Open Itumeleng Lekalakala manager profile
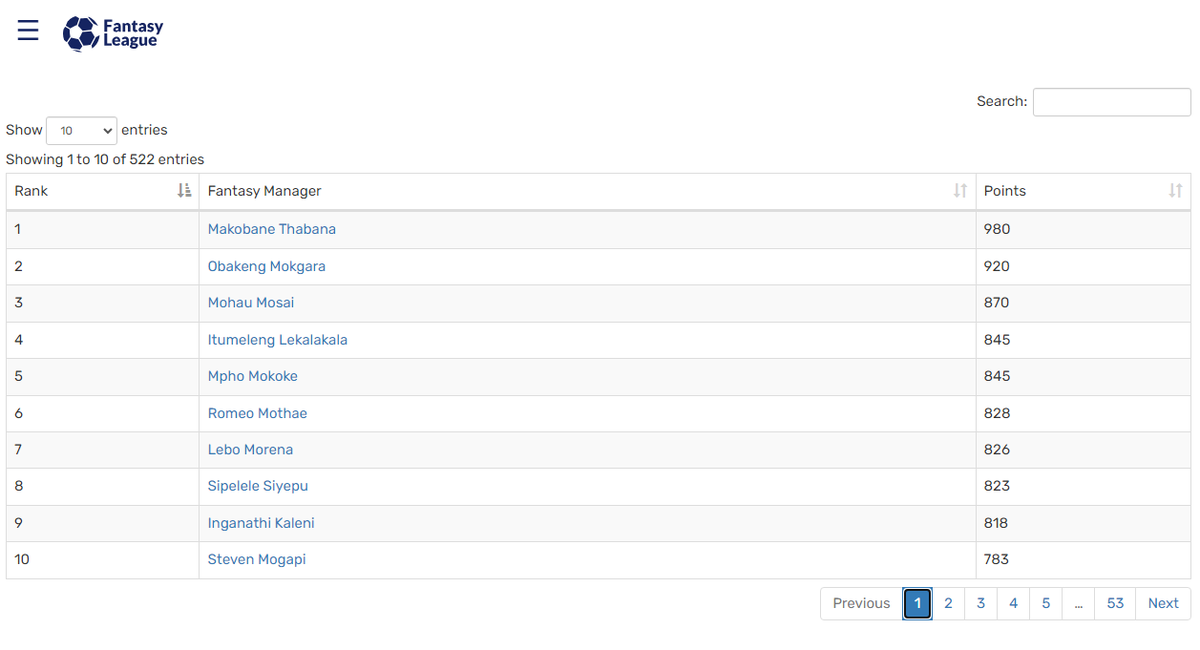The image size is (1200, 650). point(278,340)
